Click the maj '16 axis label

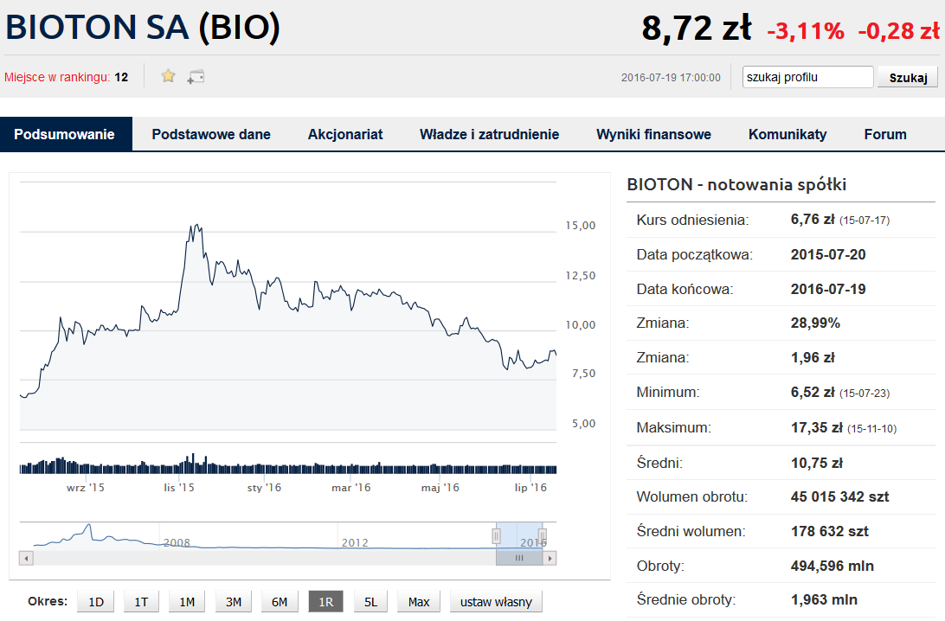point(440,487)
